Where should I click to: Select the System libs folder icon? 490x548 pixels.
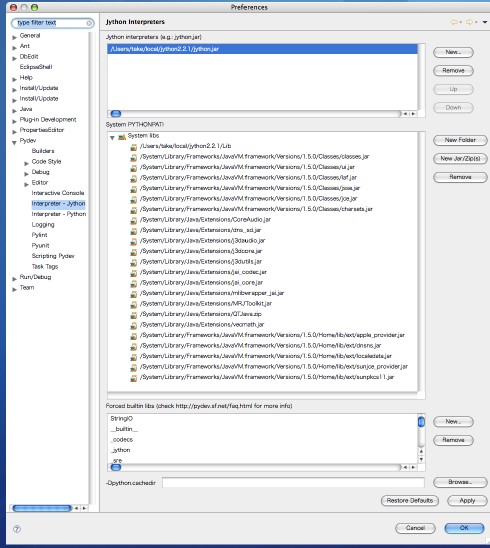point(122,137)
